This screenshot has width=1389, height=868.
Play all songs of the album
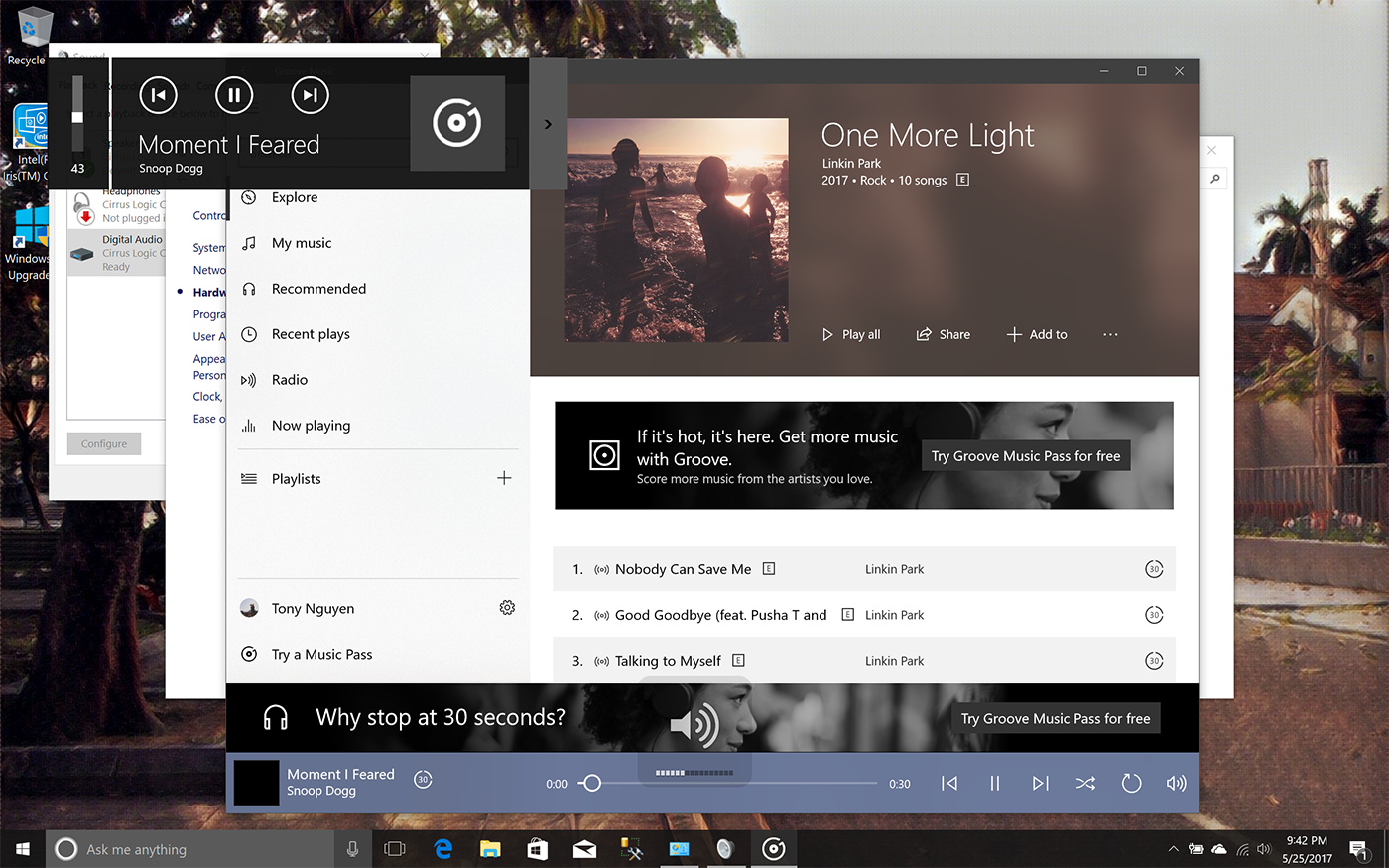point(851,335)
